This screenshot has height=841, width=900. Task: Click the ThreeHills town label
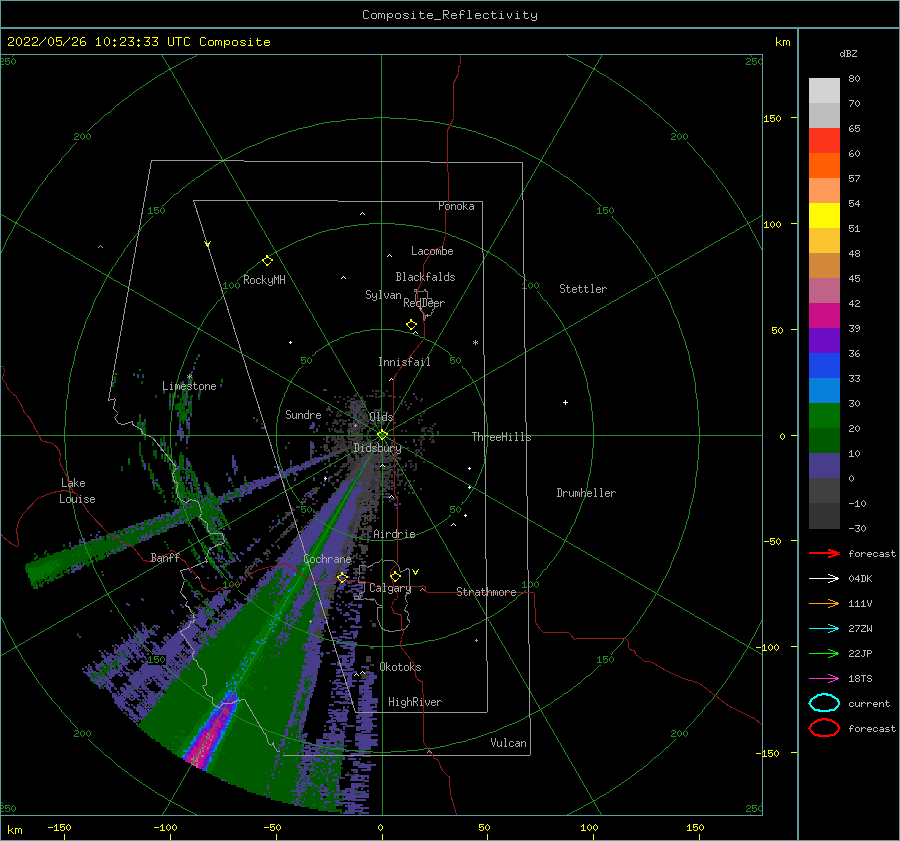click(501, 437)
